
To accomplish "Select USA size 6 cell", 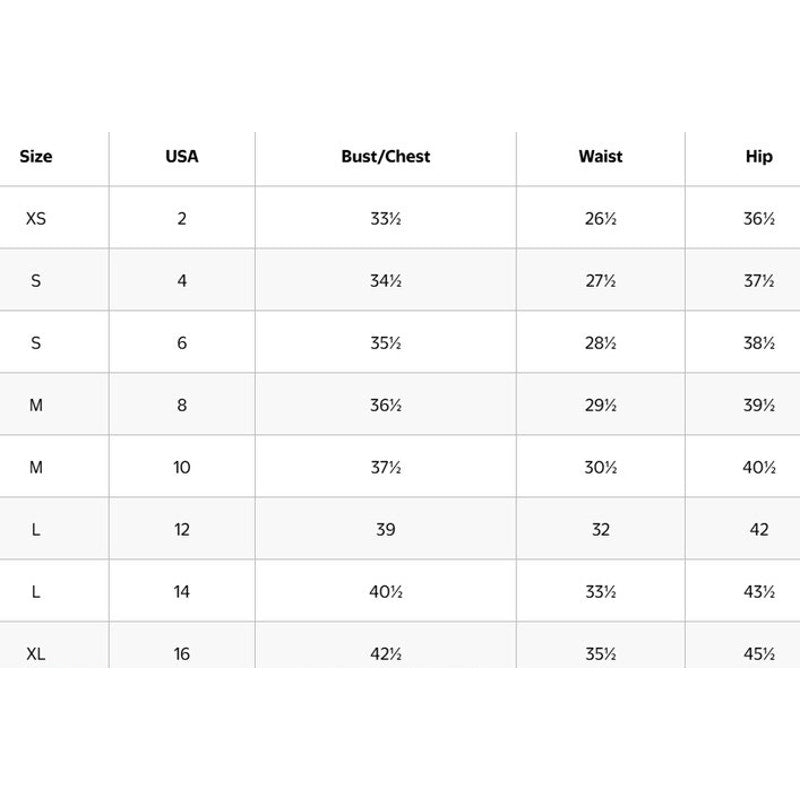I will (182, 343).
